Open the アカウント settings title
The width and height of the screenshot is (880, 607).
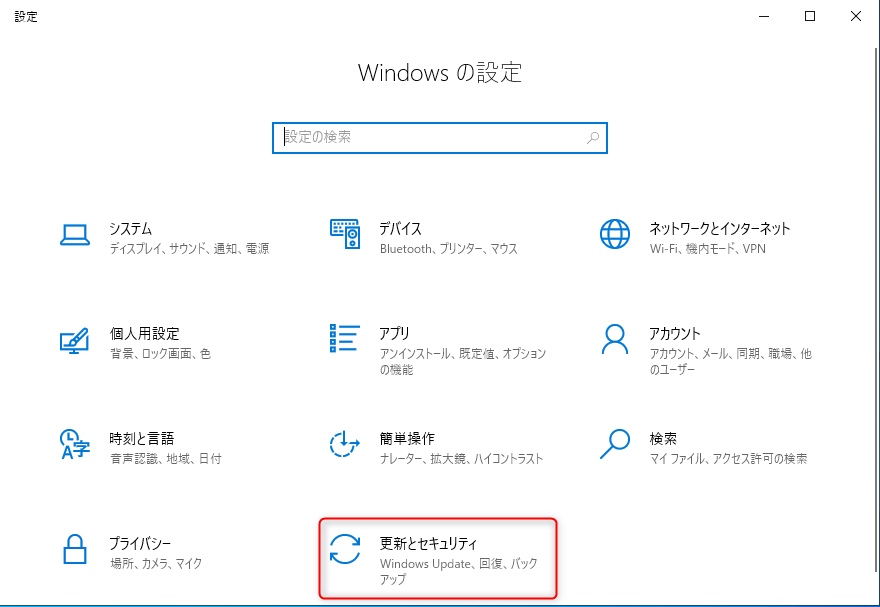point(675,334)
